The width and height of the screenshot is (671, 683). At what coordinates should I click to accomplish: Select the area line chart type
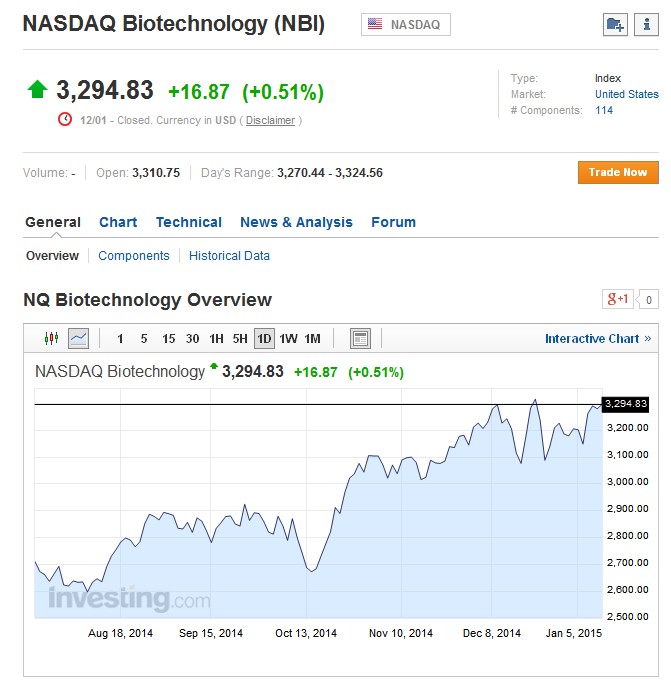[78, 338]
